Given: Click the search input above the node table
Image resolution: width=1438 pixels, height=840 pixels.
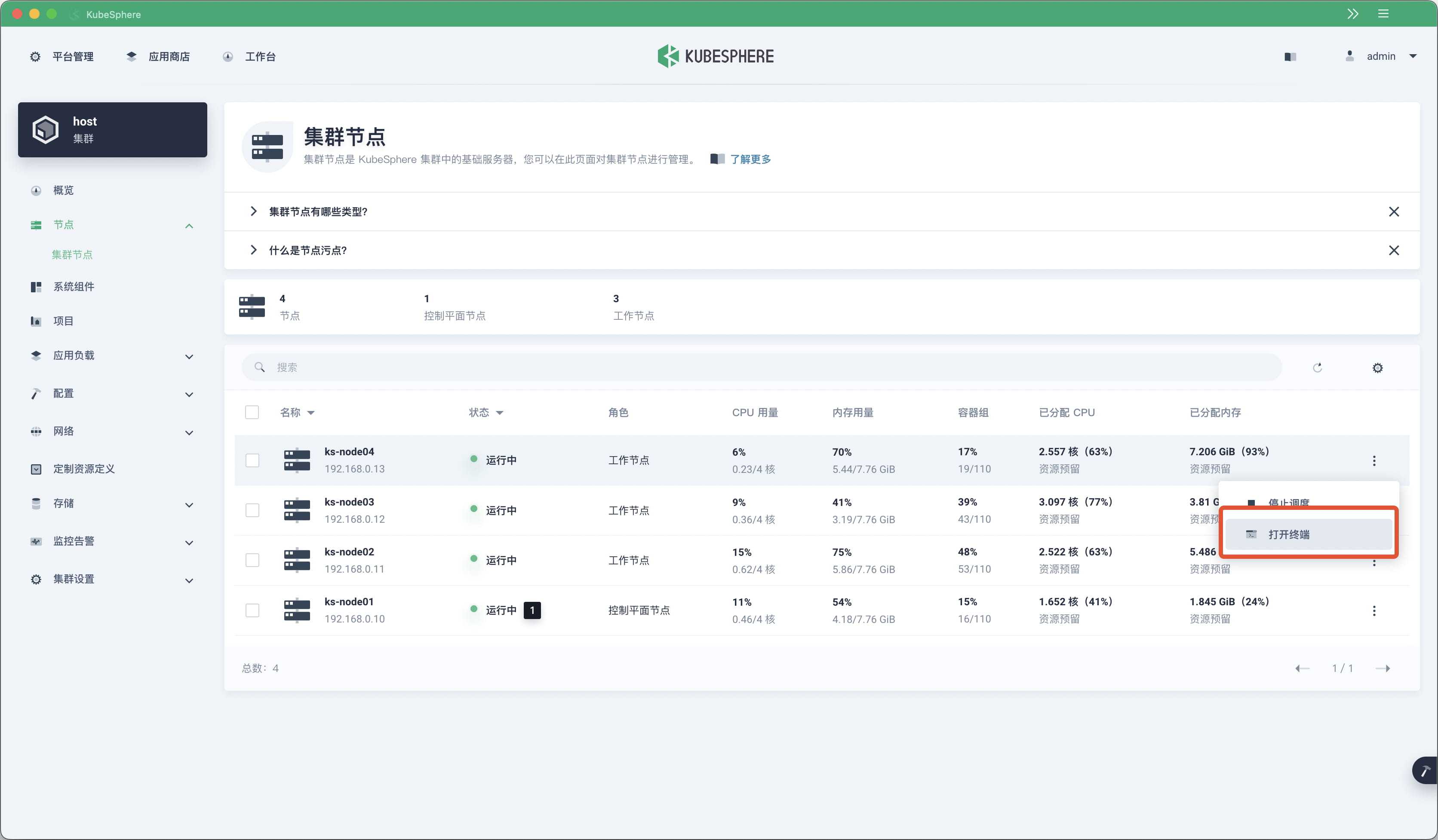Looking at the screenshot, I should tap(457, 367).
